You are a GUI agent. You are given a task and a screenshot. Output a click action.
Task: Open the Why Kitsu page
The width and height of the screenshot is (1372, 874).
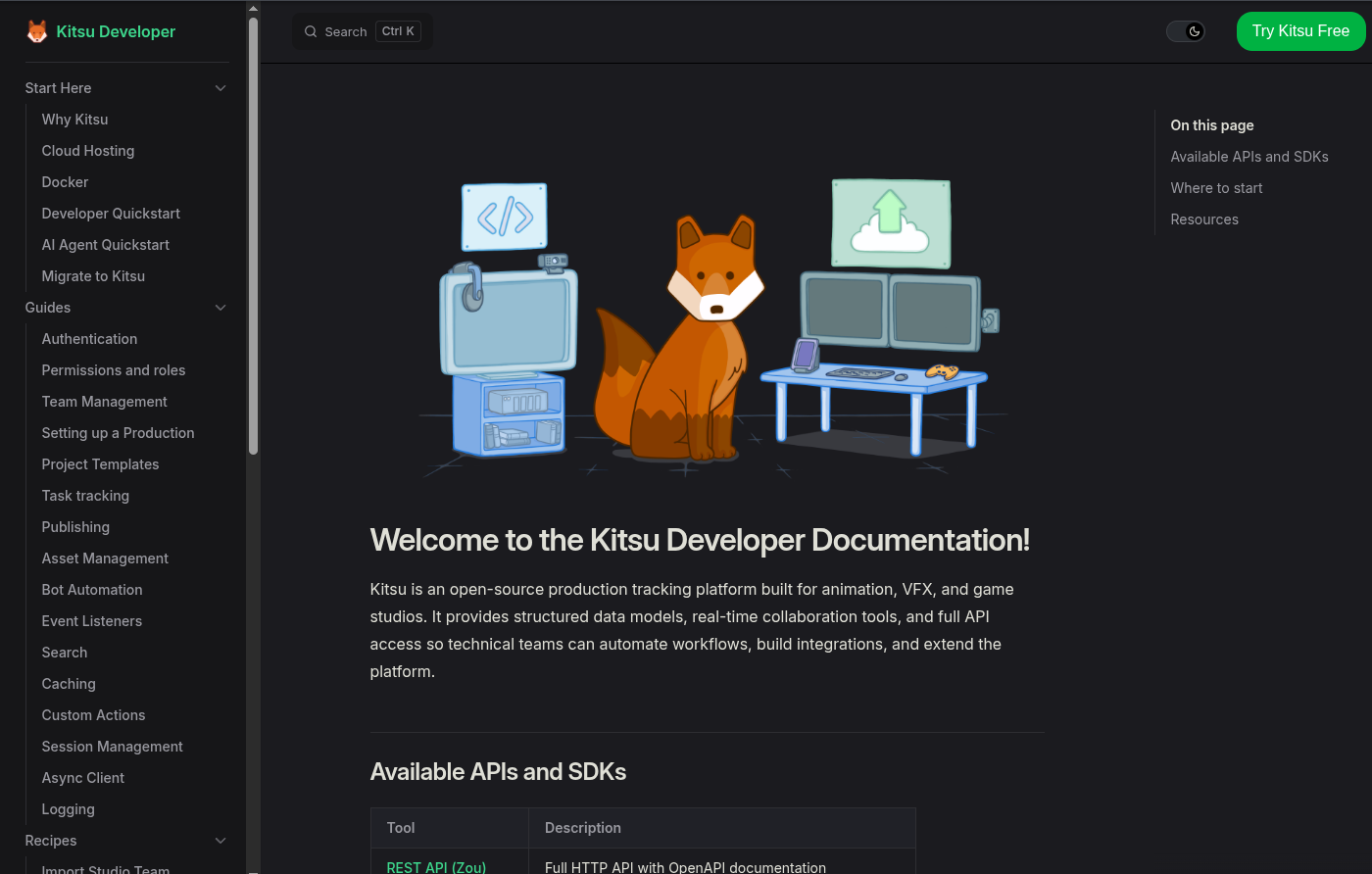tap(74, 120)
